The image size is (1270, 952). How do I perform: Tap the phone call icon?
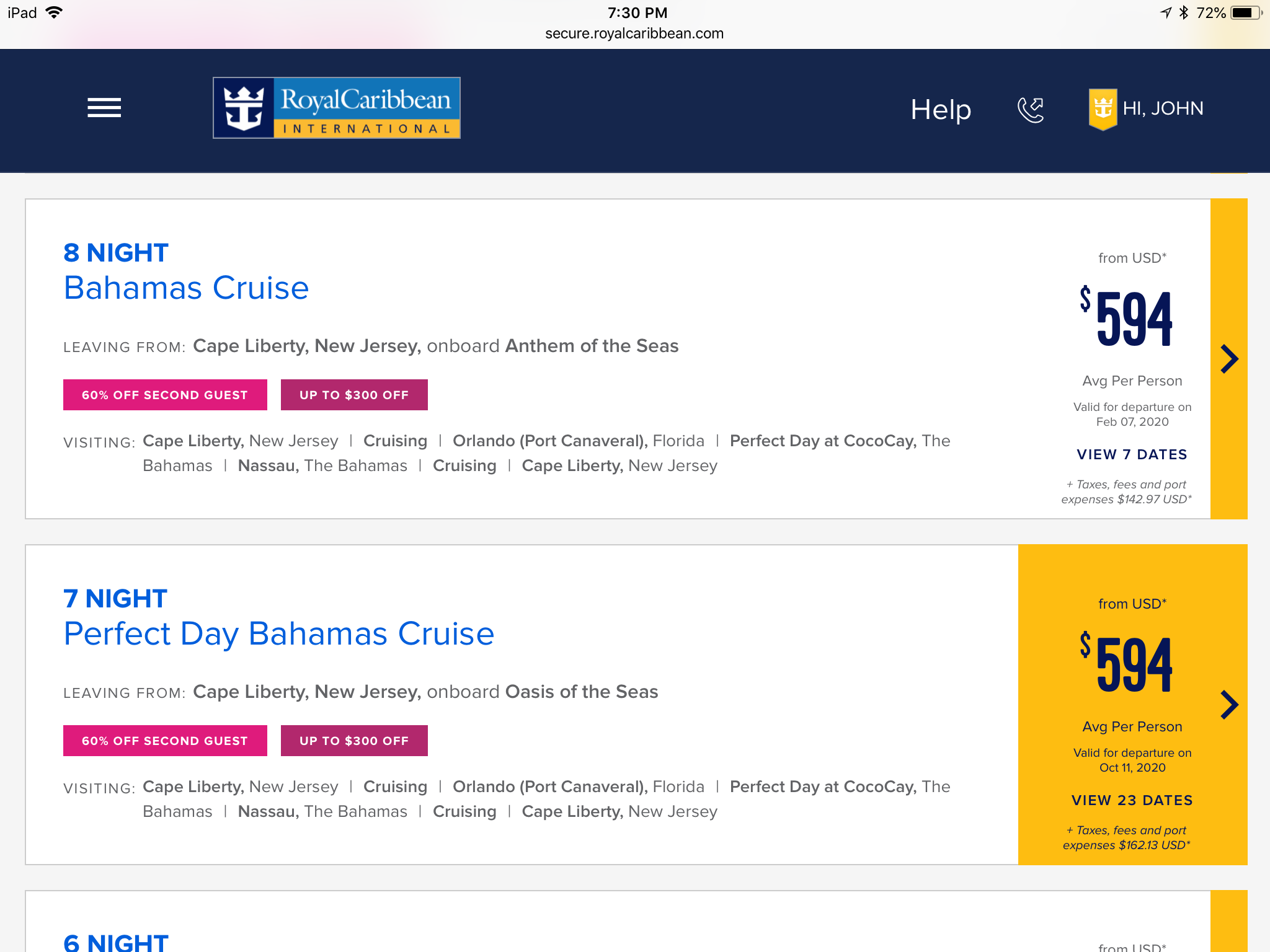(x=1031, y=110)
